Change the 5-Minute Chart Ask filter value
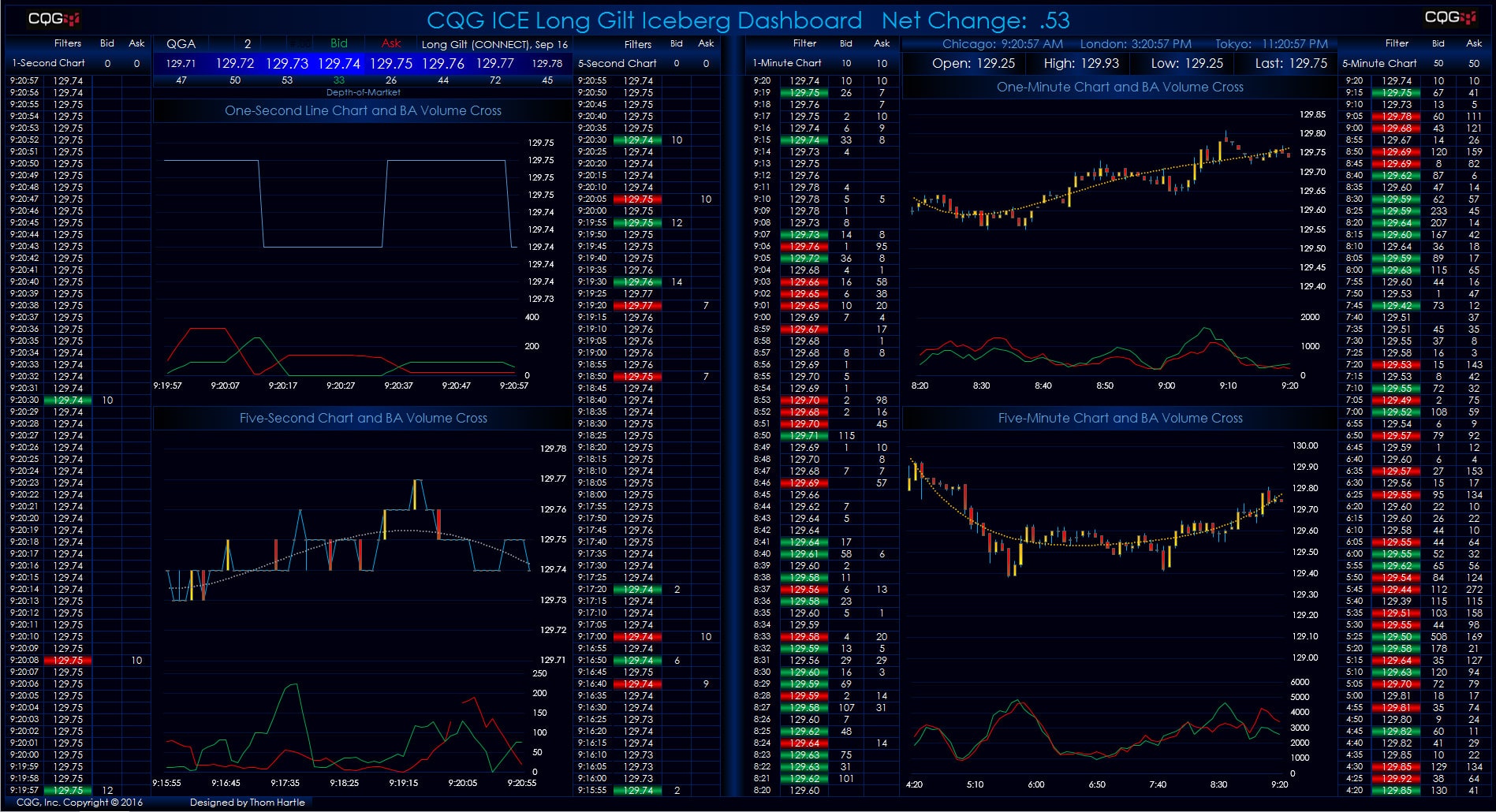This screenshot has width=1496, height=812. coord(1473,63)
